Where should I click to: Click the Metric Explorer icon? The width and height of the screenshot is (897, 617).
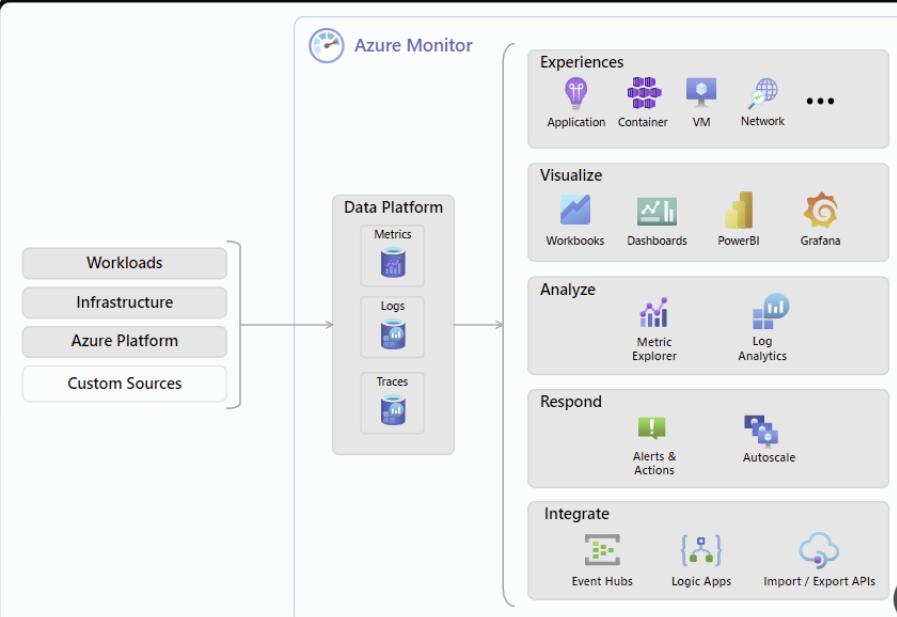pos(654,312)
